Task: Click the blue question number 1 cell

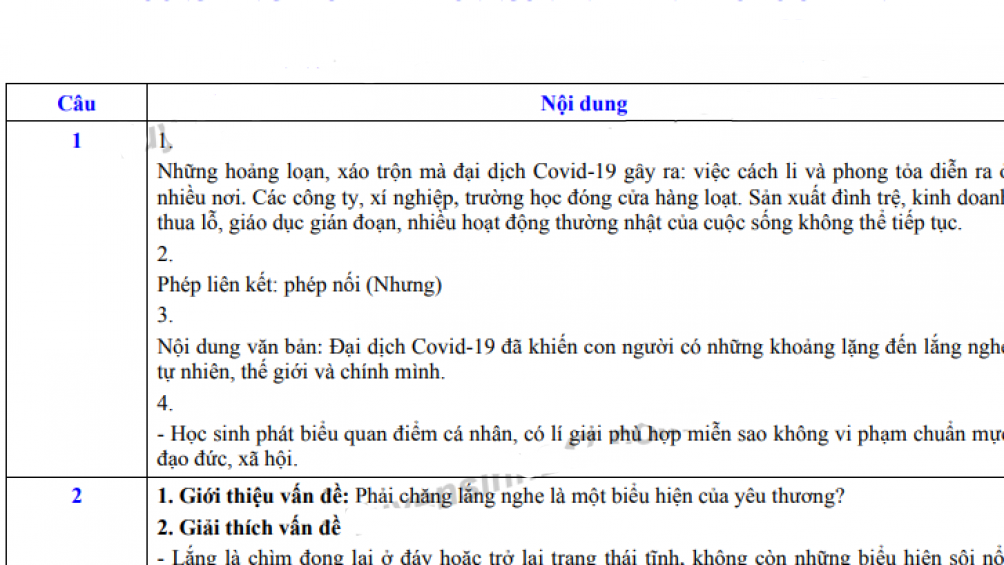Action: (x=76, y=140)
